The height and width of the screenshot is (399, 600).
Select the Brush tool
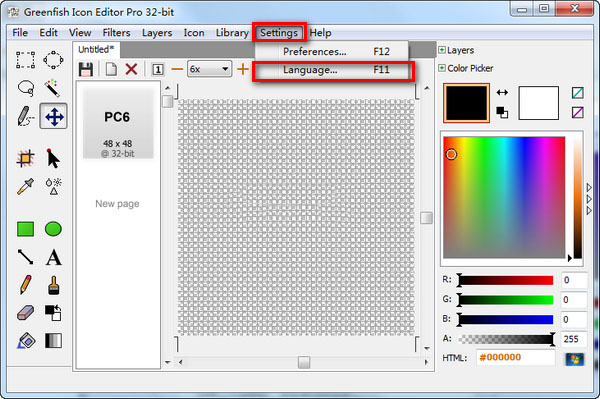pos(54,285)
